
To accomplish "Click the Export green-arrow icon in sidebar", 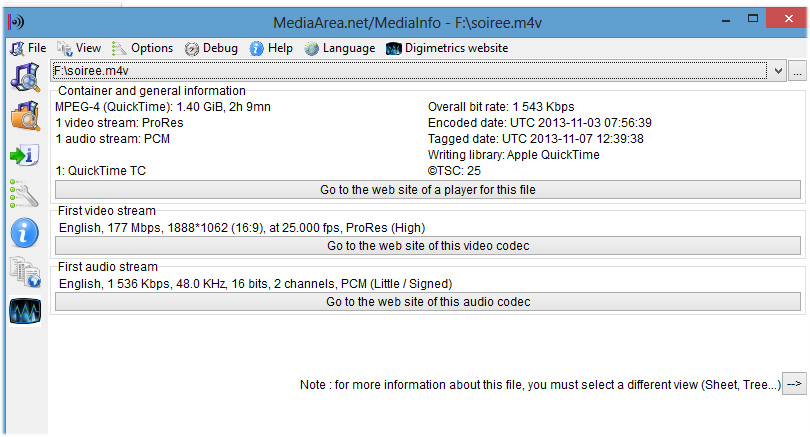I will [24, 155].
